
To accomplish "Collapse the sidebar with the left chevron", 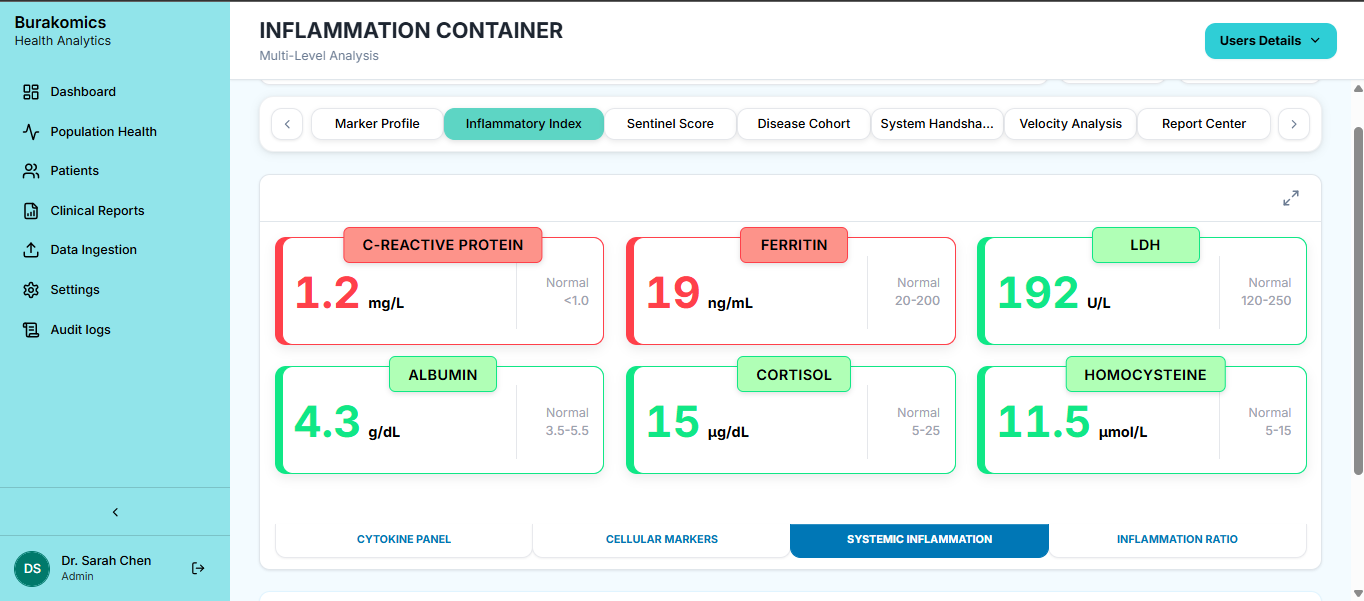I will click(x=115, y=512).
